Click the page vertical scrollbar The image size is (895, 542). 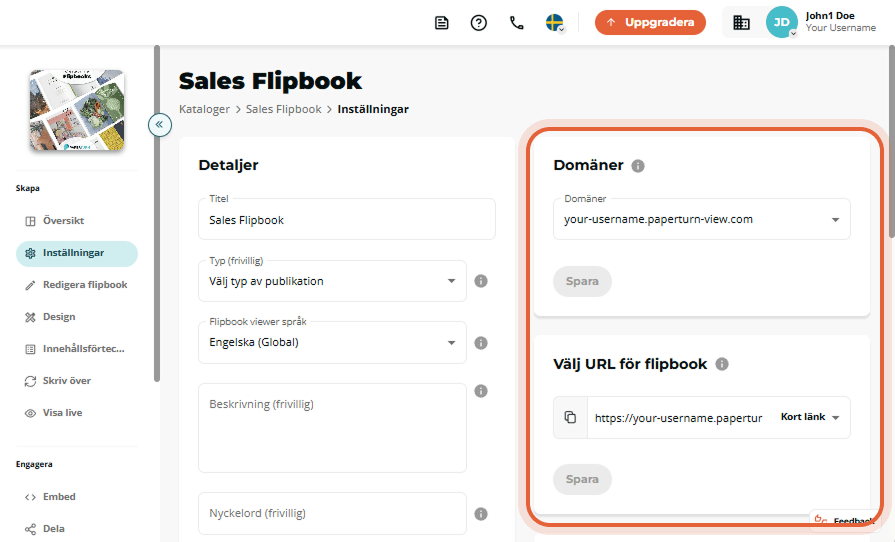pyautogui.click(x=892, y=141)
